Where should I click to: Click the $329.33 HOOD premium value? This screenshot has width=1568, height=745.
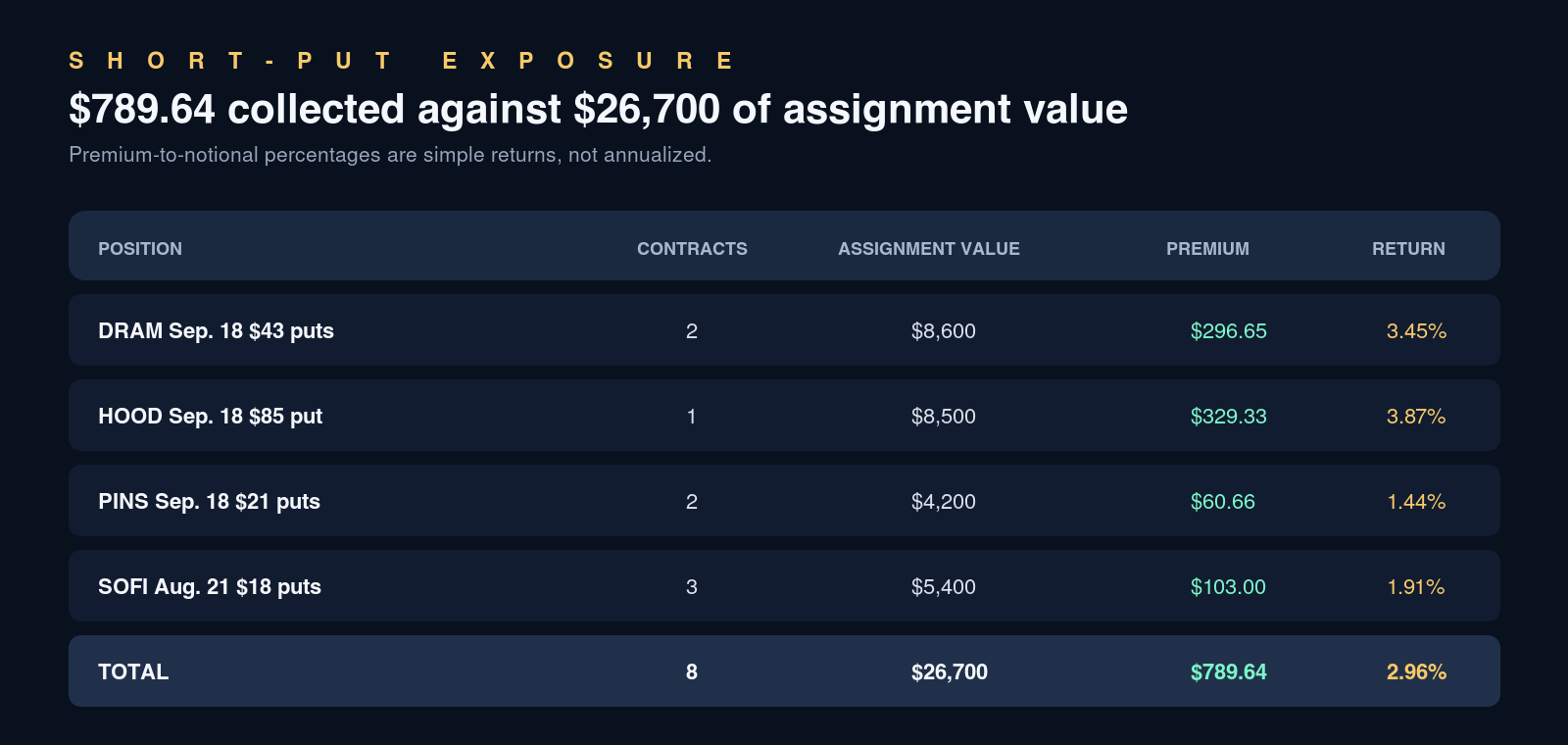click(1228, 417)
